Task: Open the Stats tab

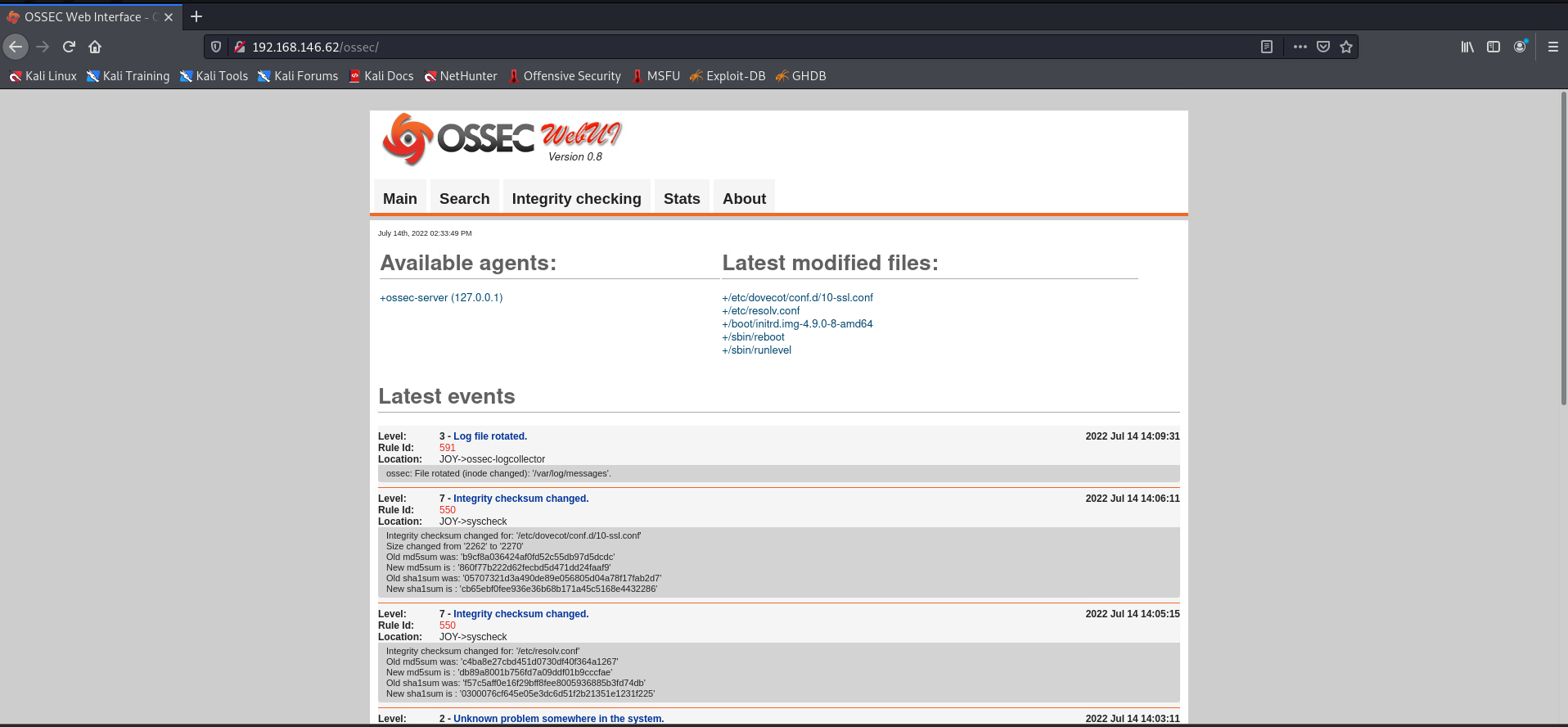Action: (682, 198)
